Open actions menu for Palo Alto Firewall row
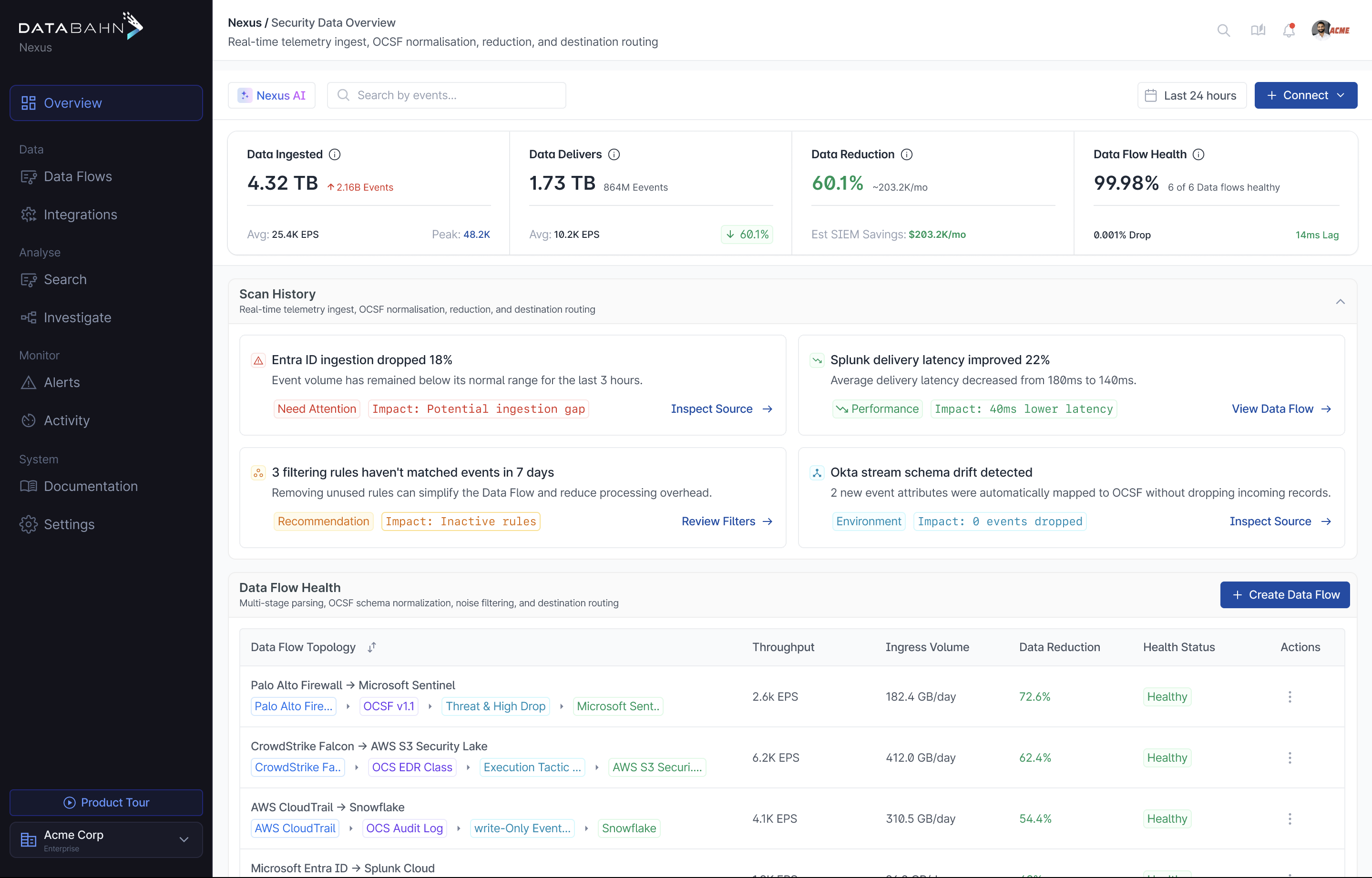 (x=1290, y=697)
